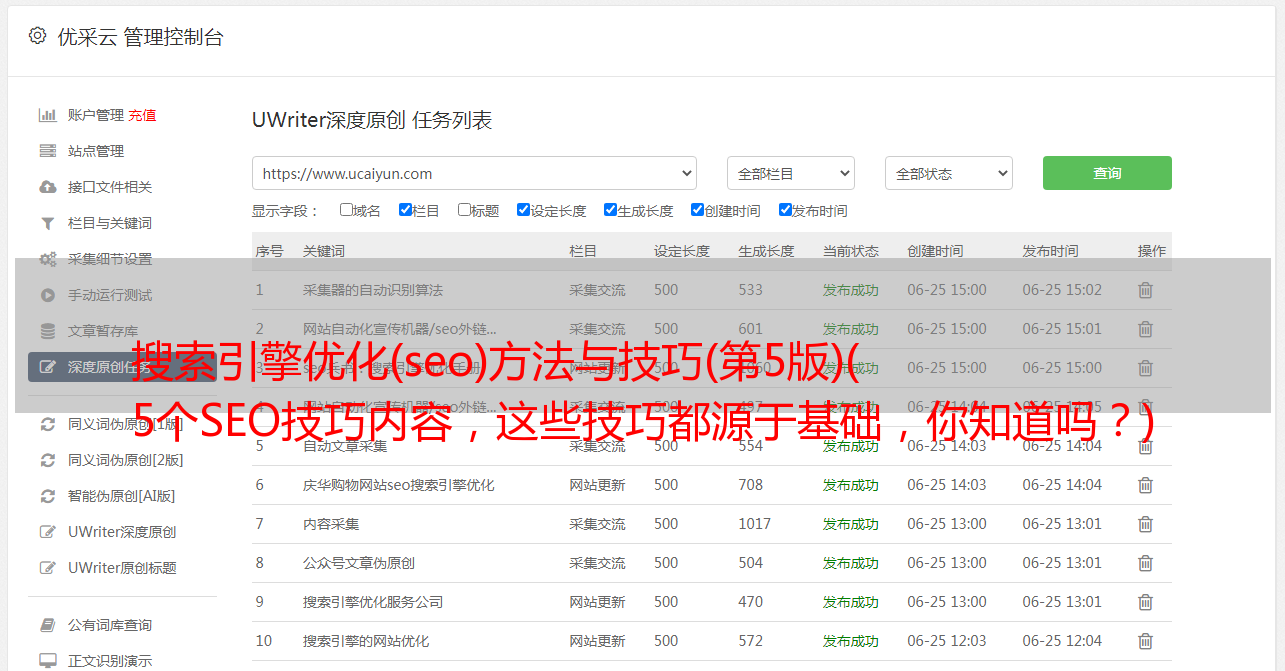The height and width of the screenshot is (671, 1285).
Task: Click the 优采云 管理控制台 title
Action: (x=140, y=37)
